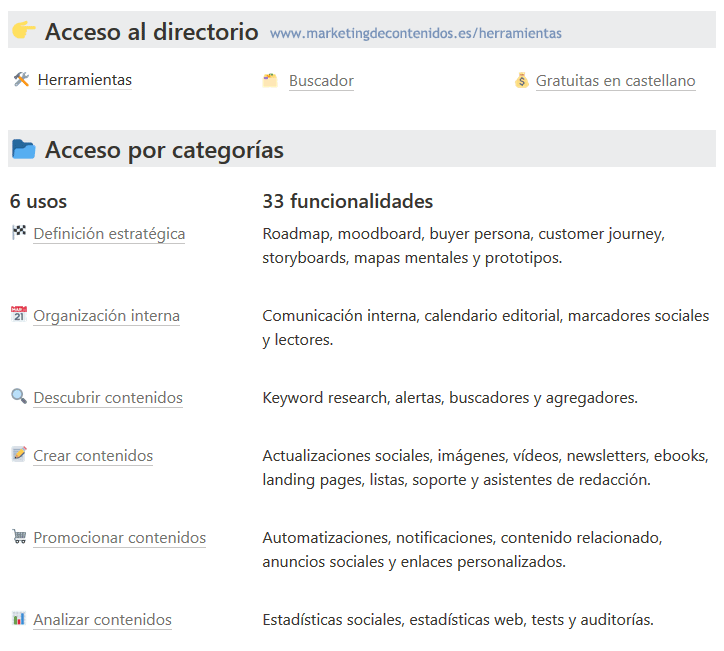This screenshot has width=724, height=651.
Task: Visit the Analizar contenidos category
Action: click(x=103, y=620)
